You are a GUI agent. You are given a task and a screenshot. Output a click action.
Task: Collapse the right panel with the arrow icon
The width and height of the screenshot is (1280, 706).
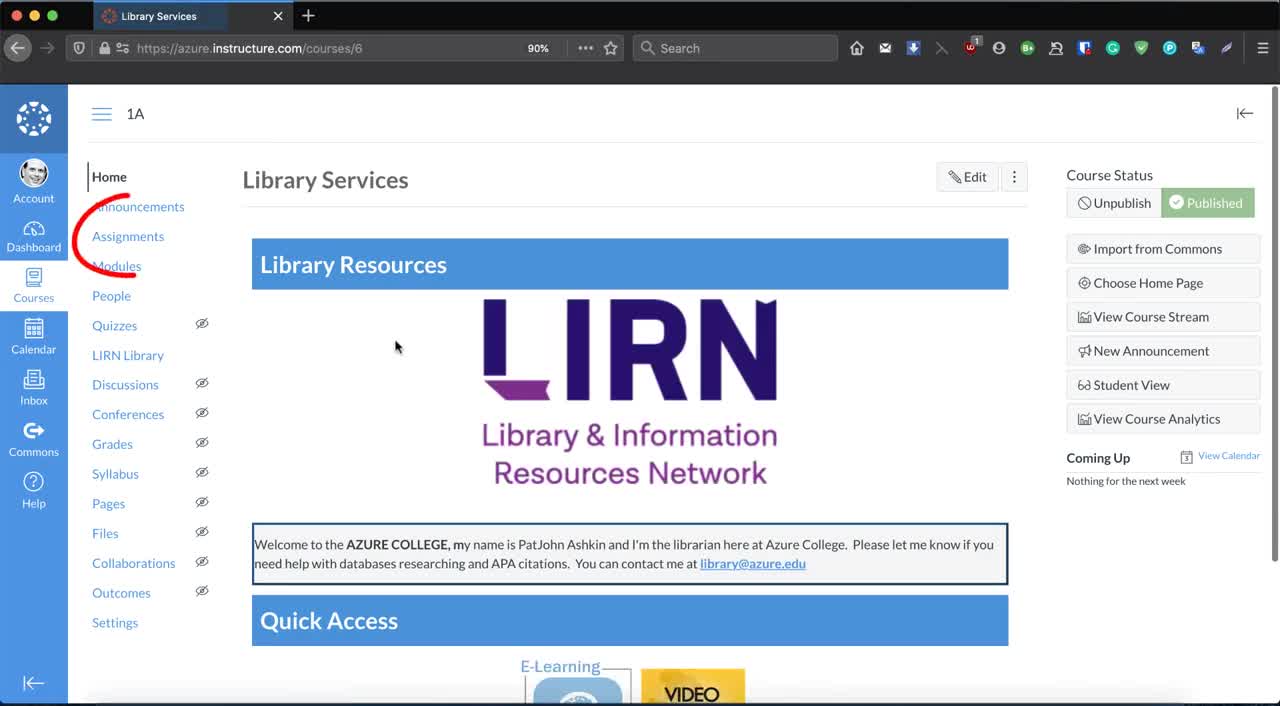pos(1245,113)
